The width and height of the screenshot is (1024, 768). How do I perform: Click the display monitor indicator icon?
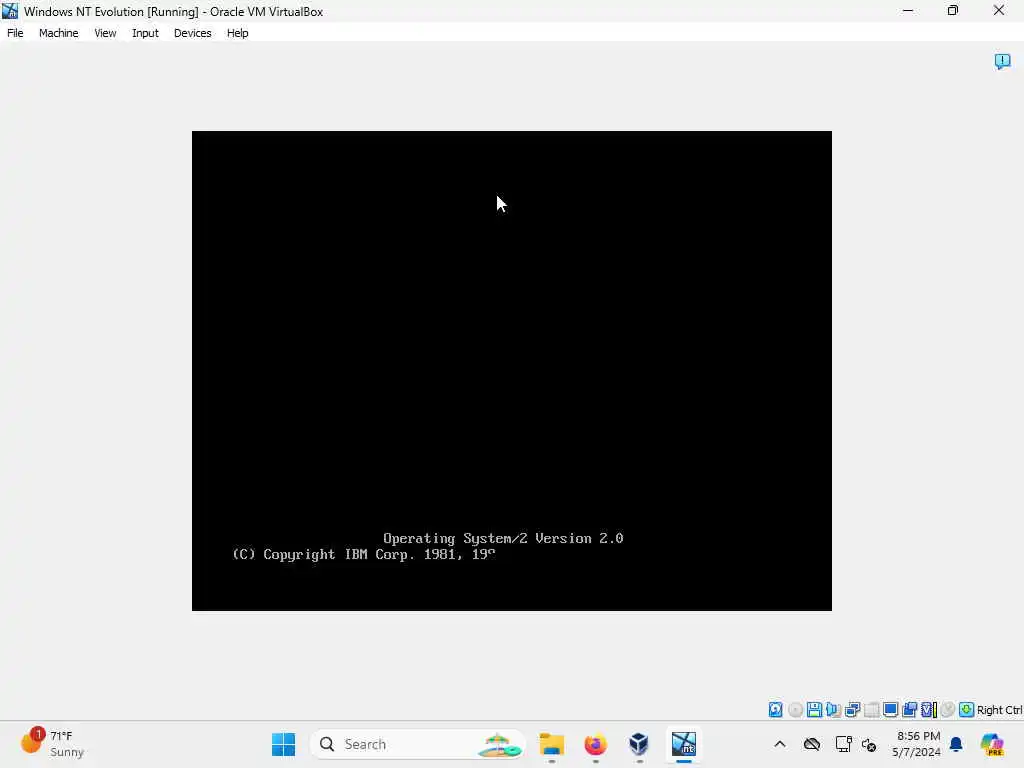click(x=890, y=709)
